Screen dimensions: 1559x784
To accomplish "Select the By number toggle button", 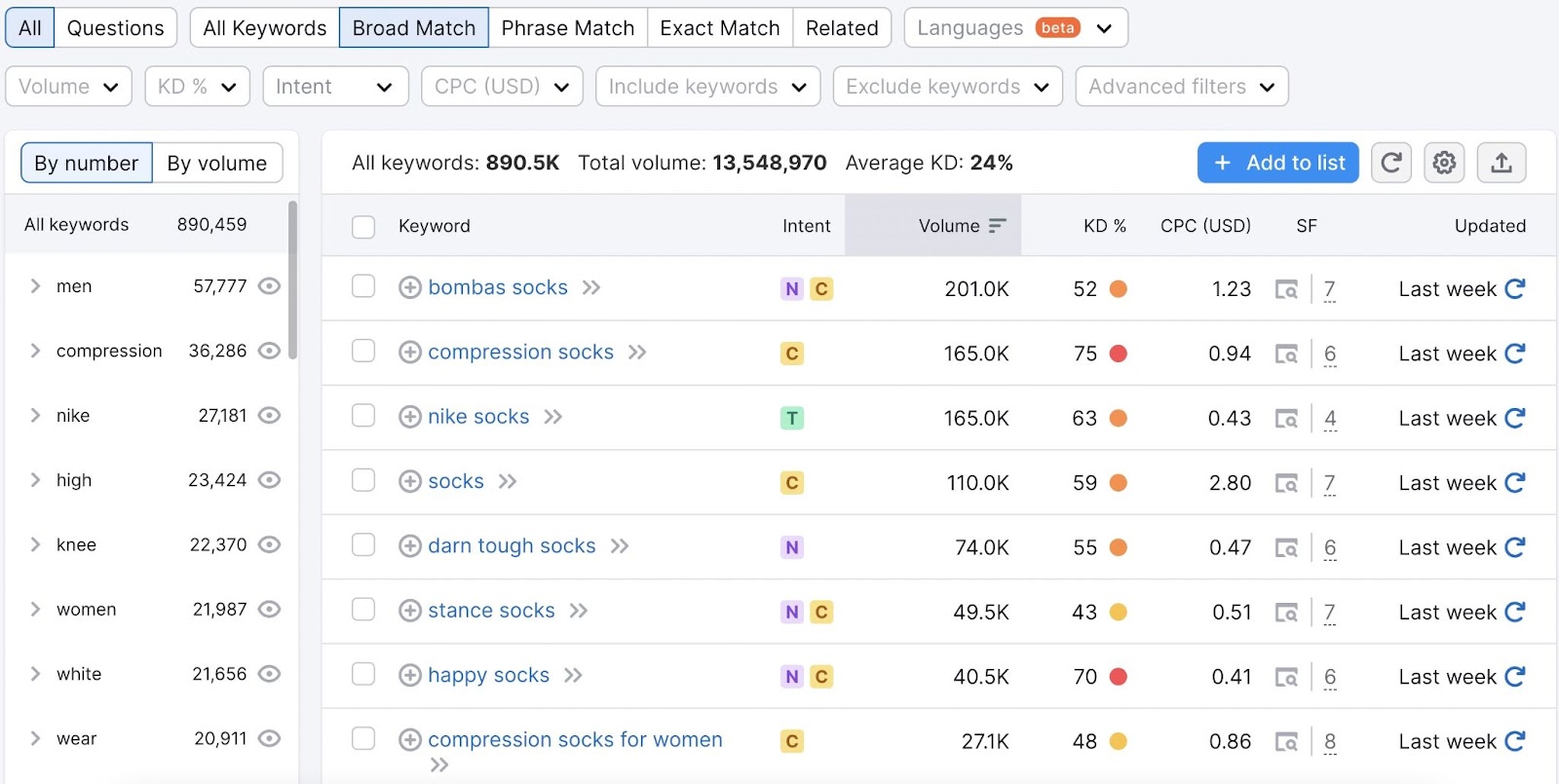I will pyautogui.click(x=87, y=163).
